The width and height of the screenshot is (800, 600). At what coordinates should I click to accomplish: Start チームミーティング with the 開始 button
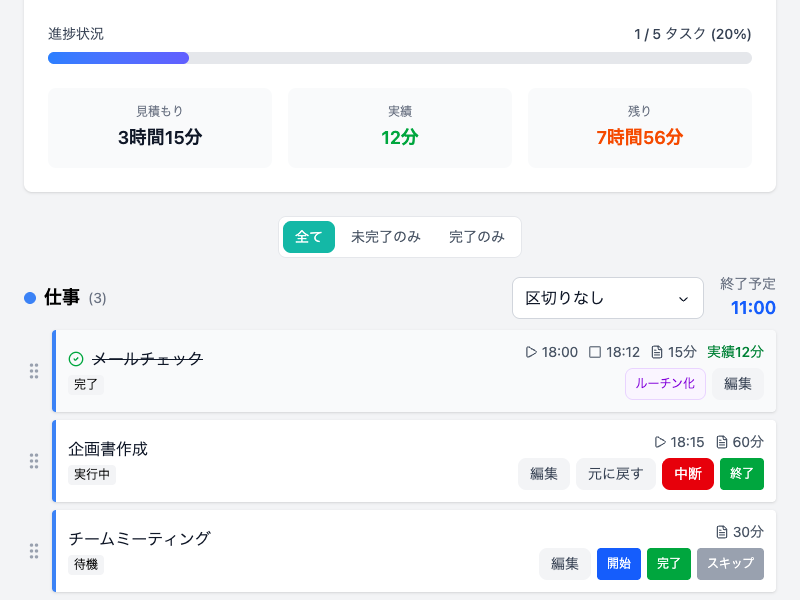point(618,564)
